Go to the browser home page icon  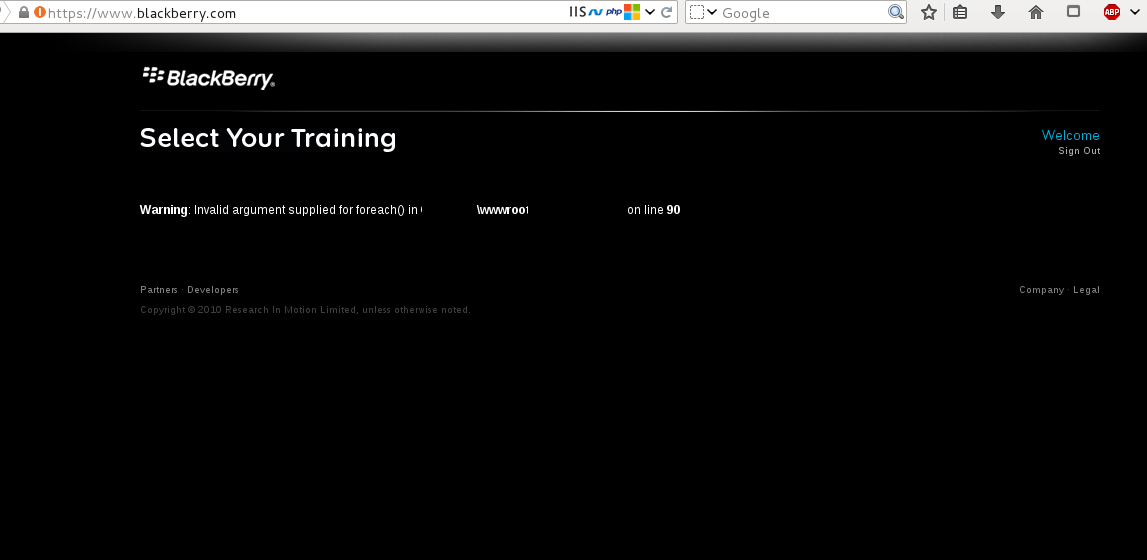pyautogui.click(x=1036, y=12)
